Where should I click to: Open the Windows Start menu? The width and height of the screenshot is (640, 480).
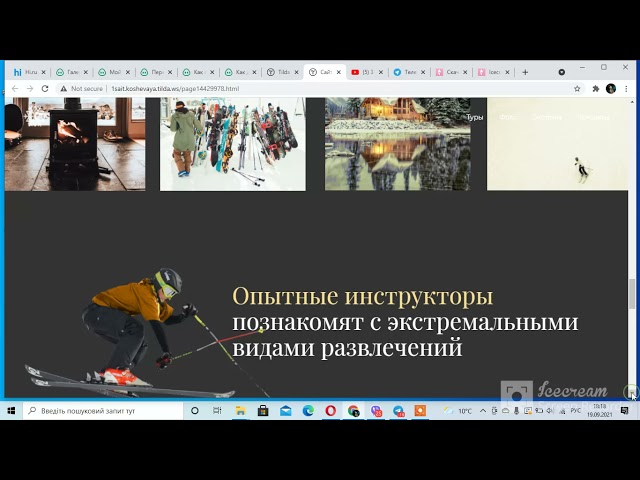click(x=11, y=411)
